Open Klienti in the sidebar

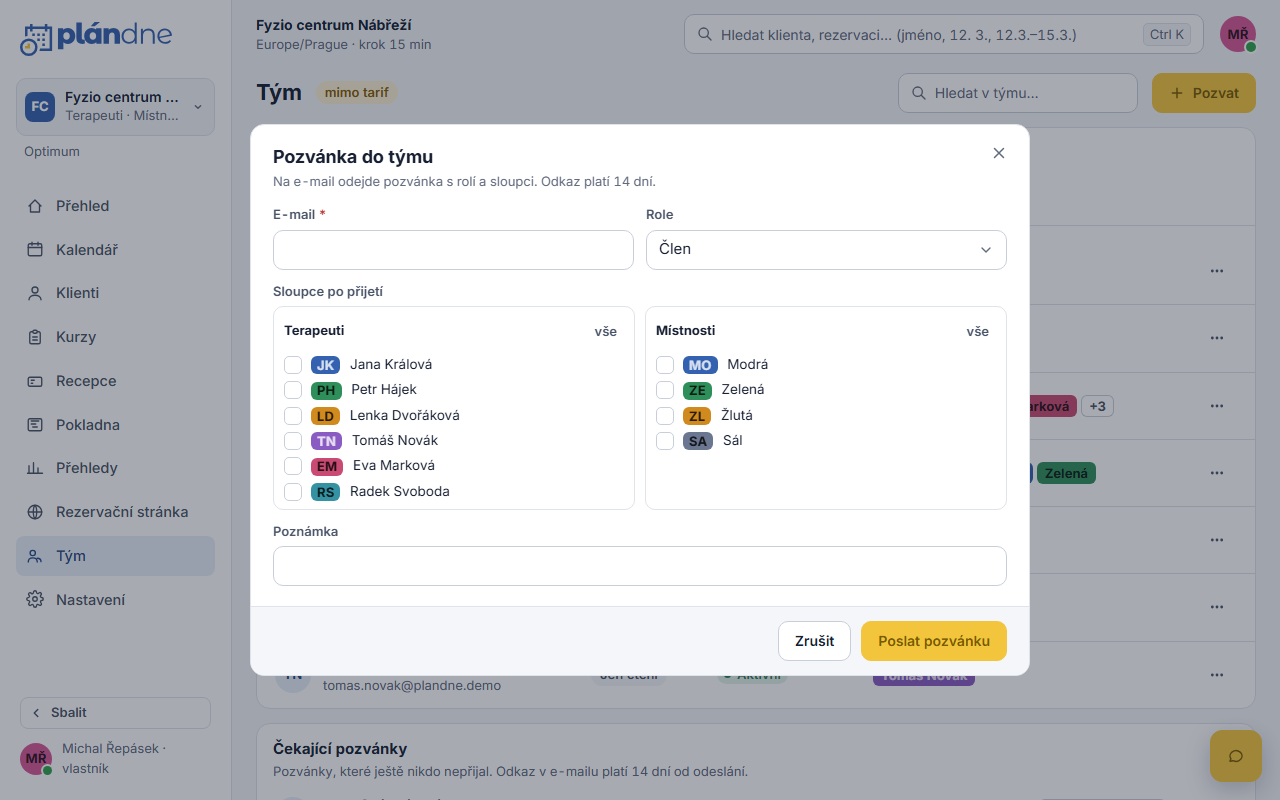(115, 293)
